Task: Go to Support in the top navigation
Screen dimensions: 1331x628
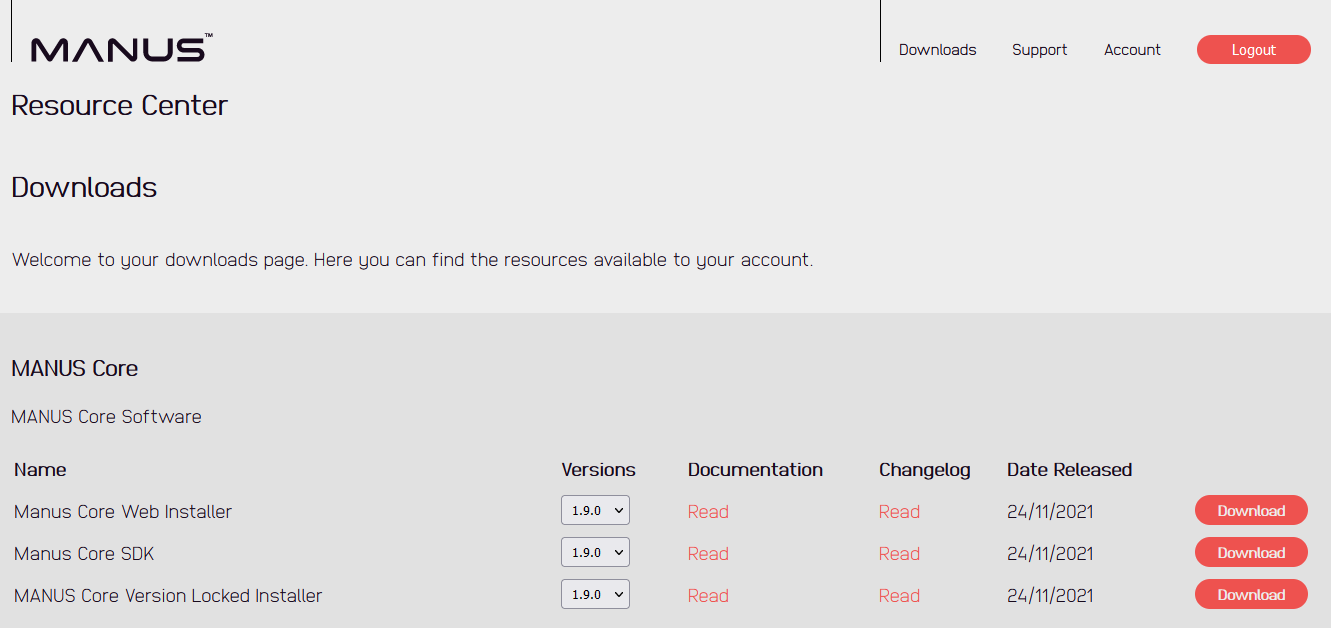Action: click(x=1039, y=50)
